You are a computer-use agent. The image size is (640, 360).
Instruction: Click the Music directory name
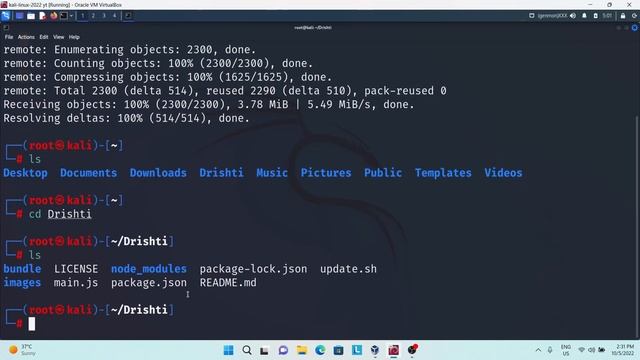pyautogui.click(x=272, y=173)
